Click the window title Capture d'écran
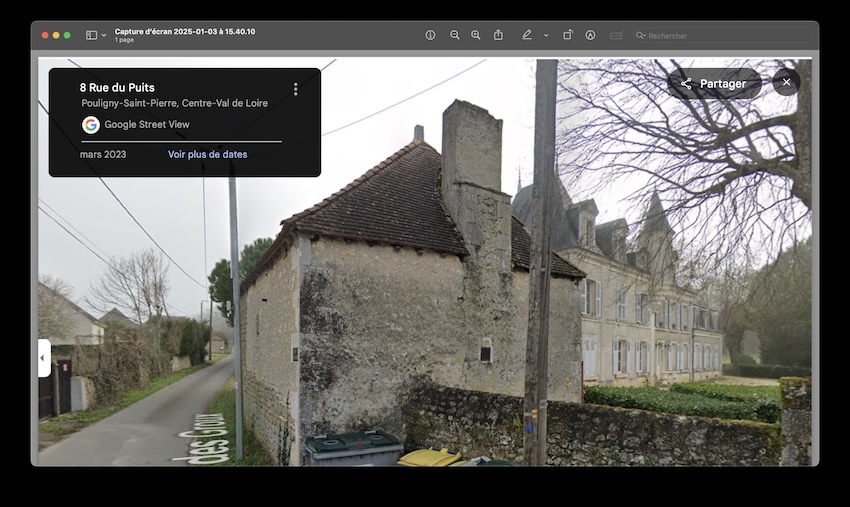Viewport: 850px width, 507px height. 184,31
